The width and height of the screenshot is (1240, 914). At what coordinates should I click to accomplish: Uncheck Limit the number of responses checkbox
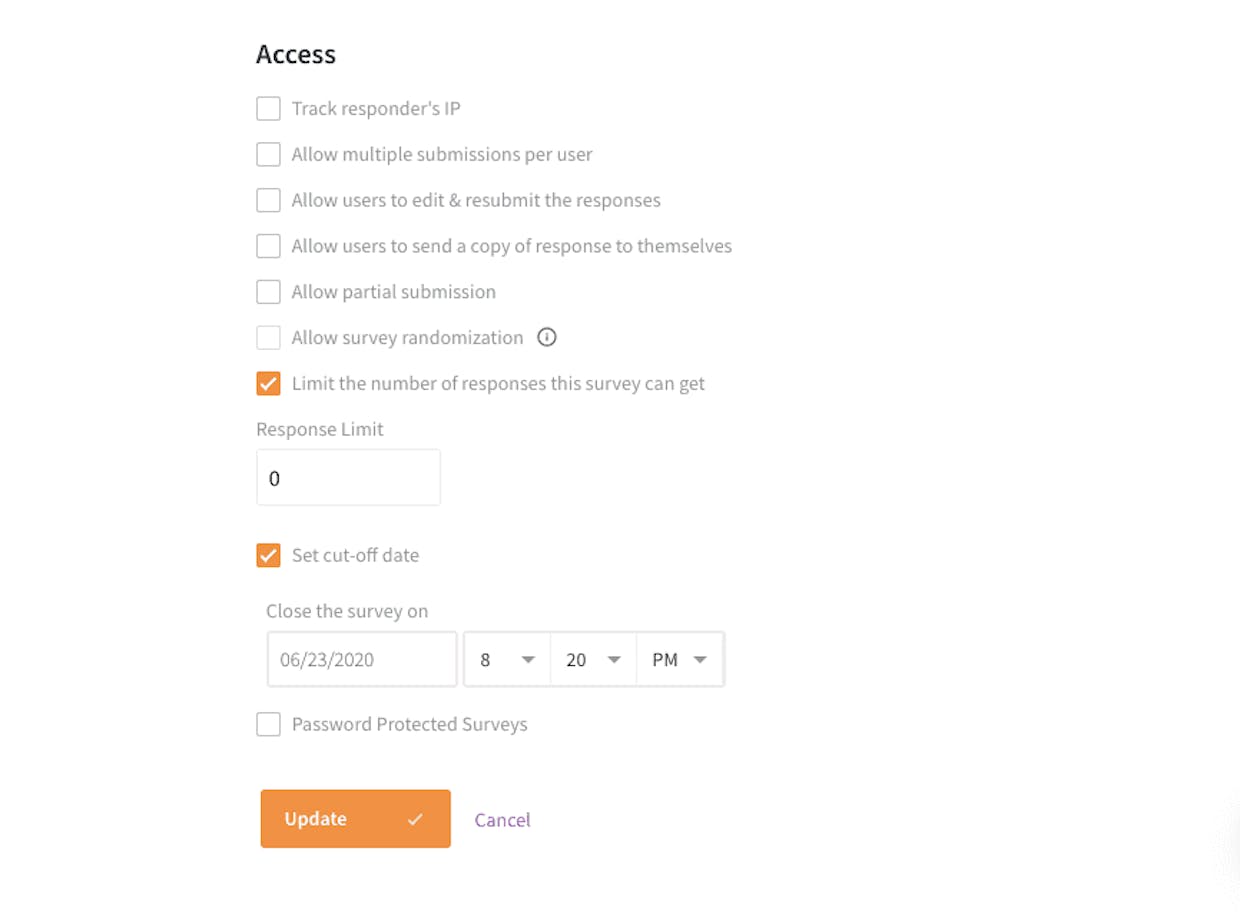(268, 384)
